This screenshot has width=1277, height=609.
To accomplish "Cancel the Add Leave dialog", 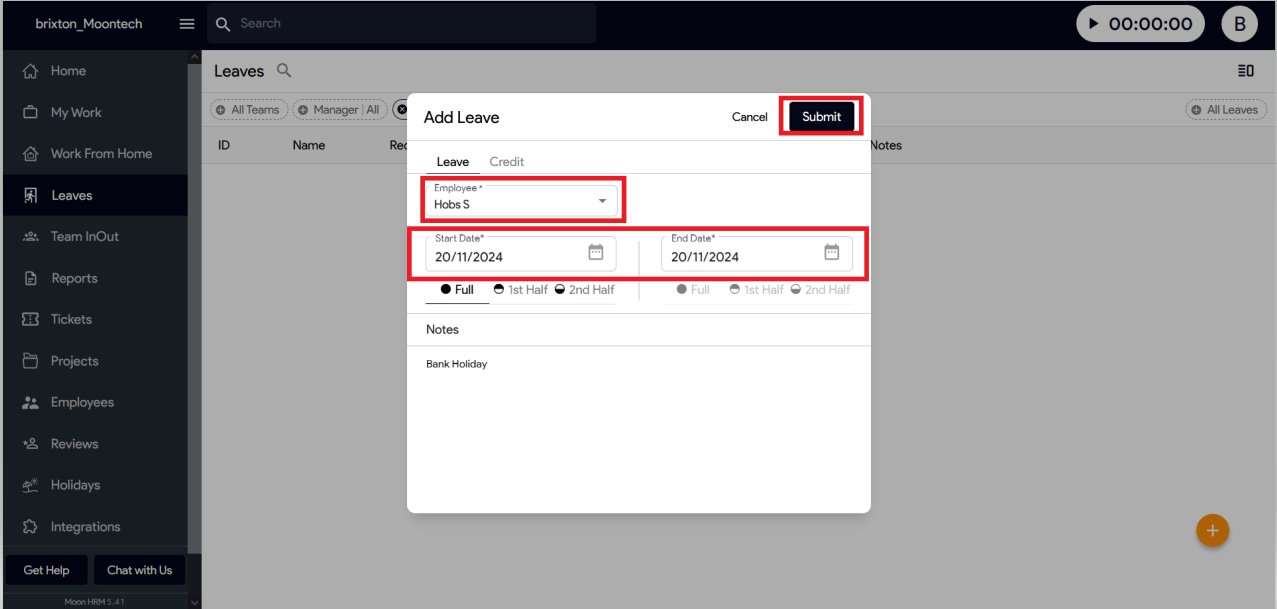I will [x=749, y=117].
